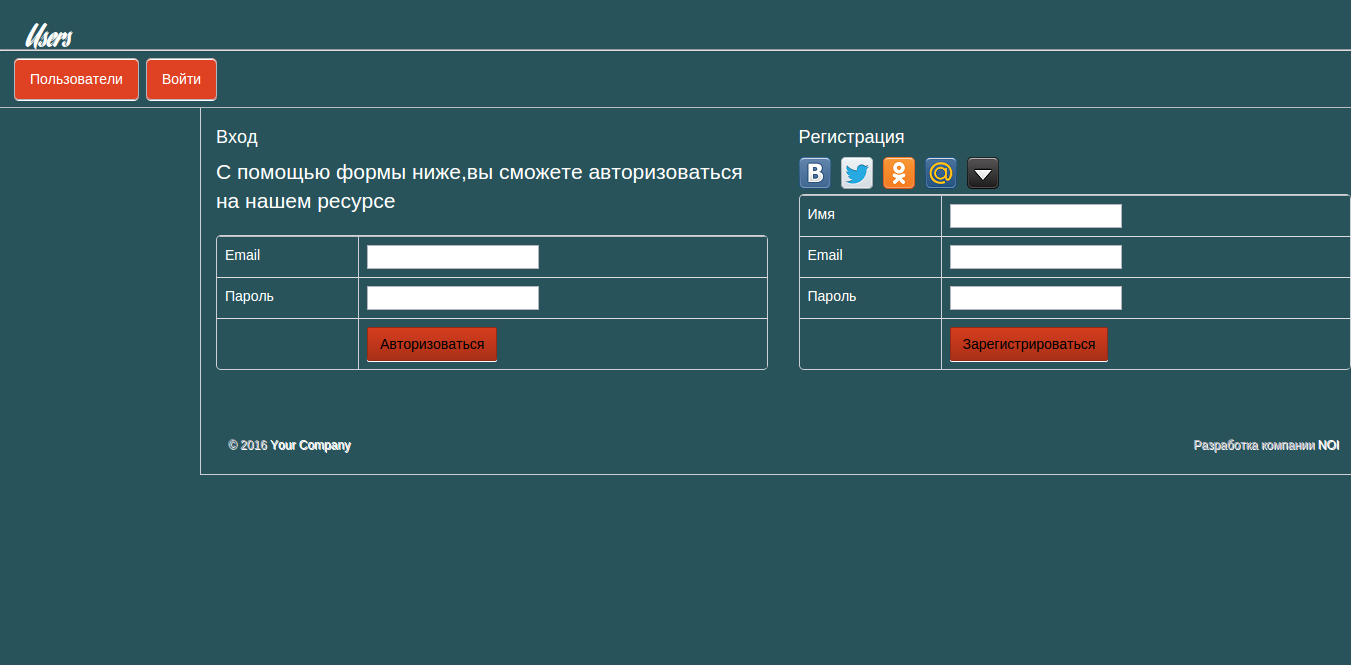Focus the registration Пароль input field
Viewport: 1351px width, 665px height.
1036,298
